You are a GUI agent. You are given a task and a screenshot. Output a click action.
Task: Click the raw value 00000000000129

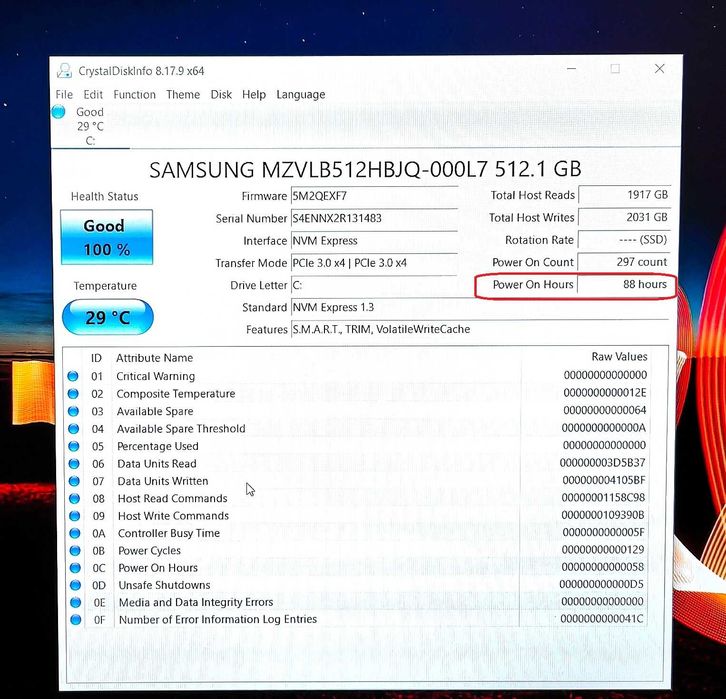603,549
